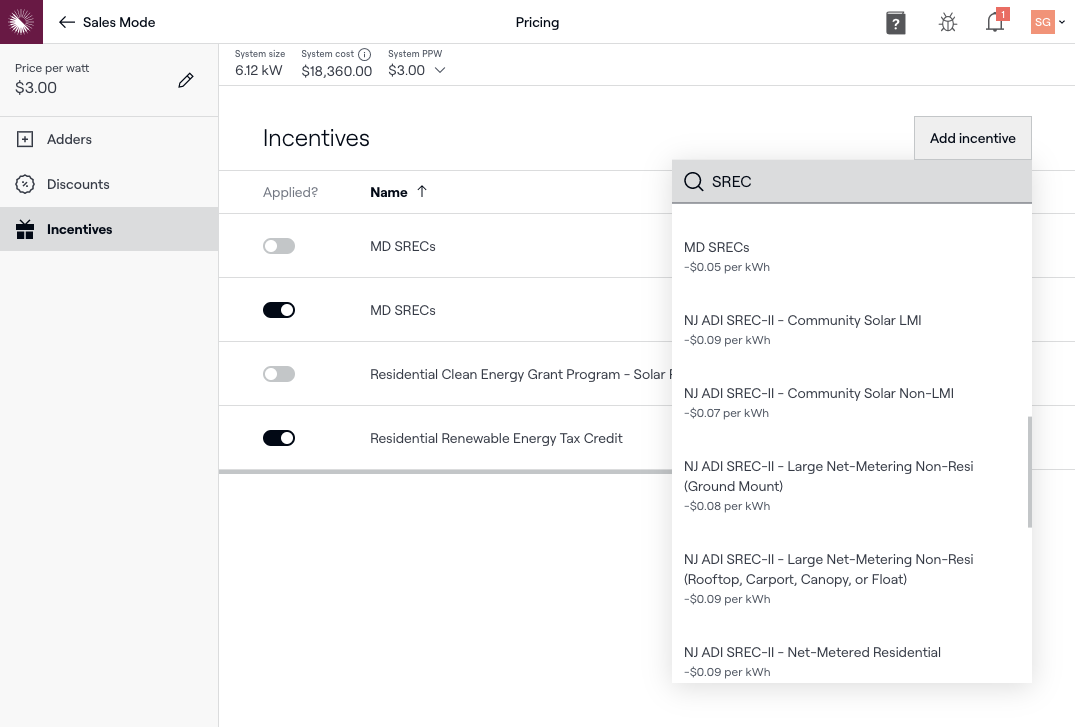Enable Residential Clean Energy Grant Program toggle
Viewport: 1075px width, 727px height.
point(279,374)
